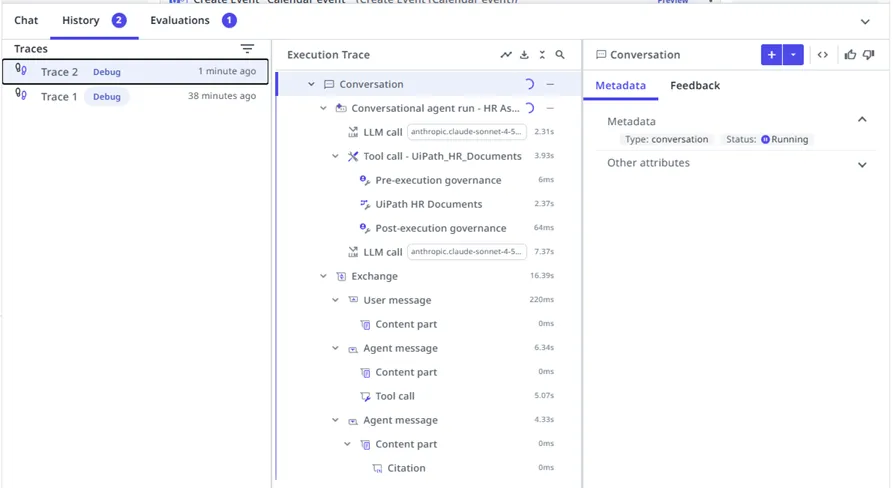Click the User message icon
This screenshot has height=488, width=893.
click(x=353, y=300)
